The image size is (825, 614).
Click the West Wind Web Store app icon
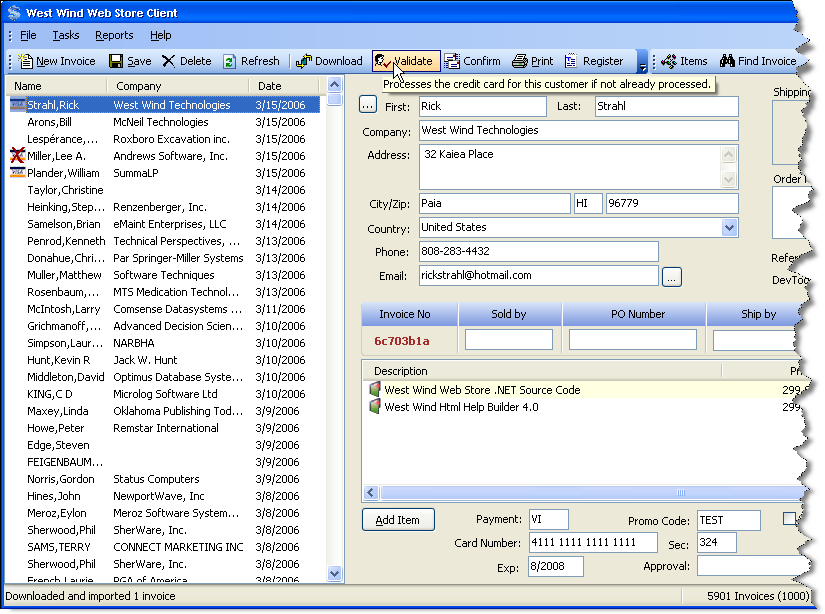point(14,13)
